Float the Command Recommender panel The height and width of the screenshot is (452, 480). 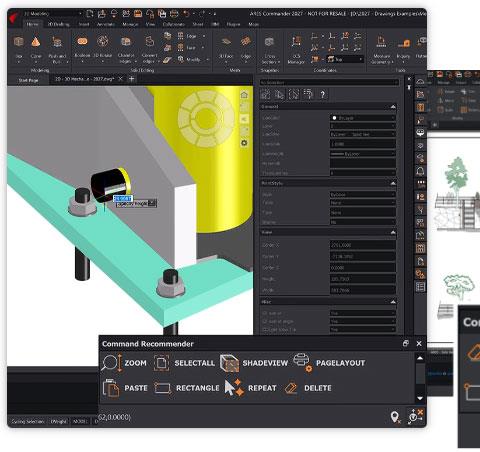pyautogui.click(x=406, y=343)
